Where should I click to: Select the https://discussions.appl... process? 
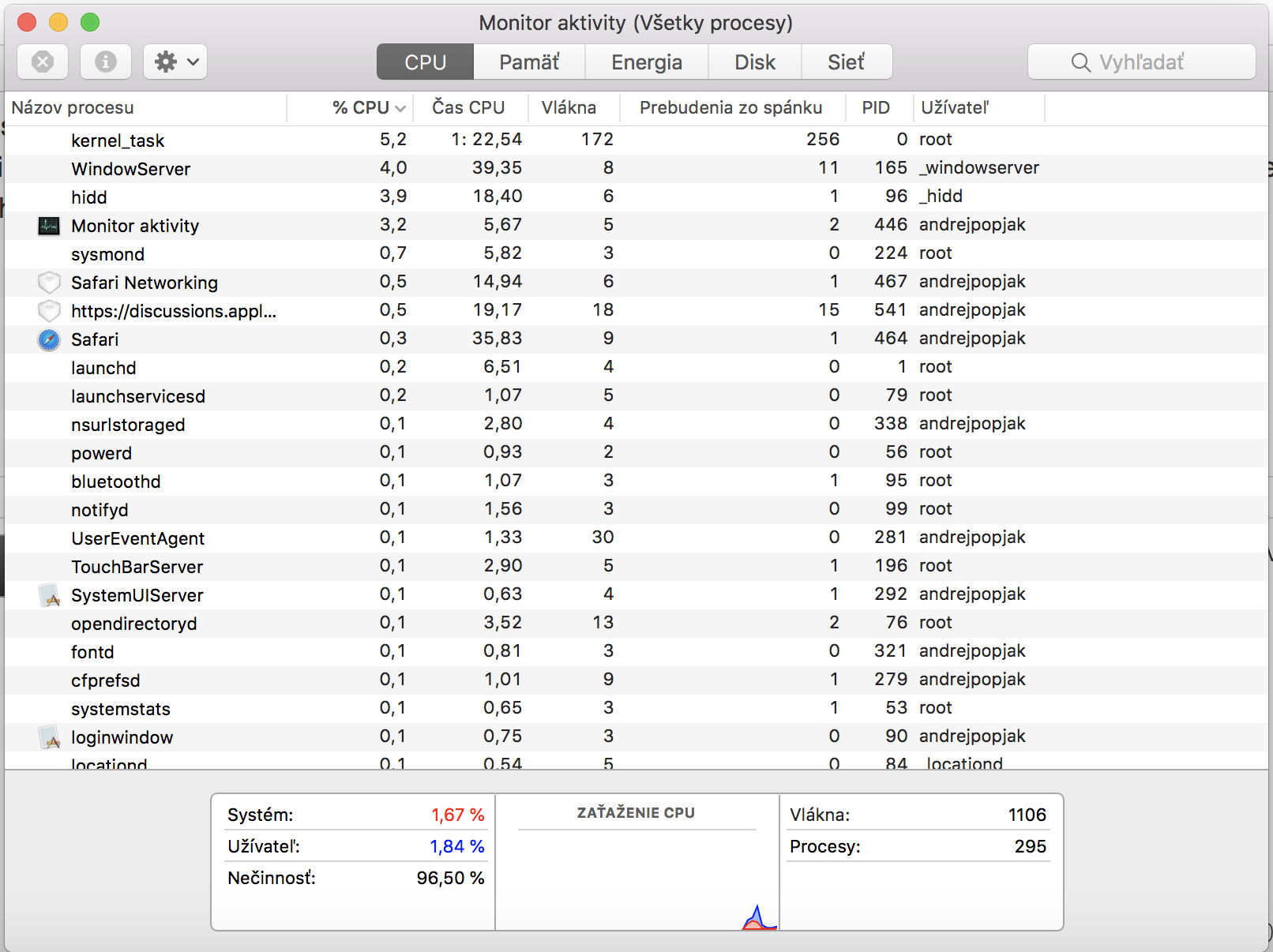pos(636,311)
